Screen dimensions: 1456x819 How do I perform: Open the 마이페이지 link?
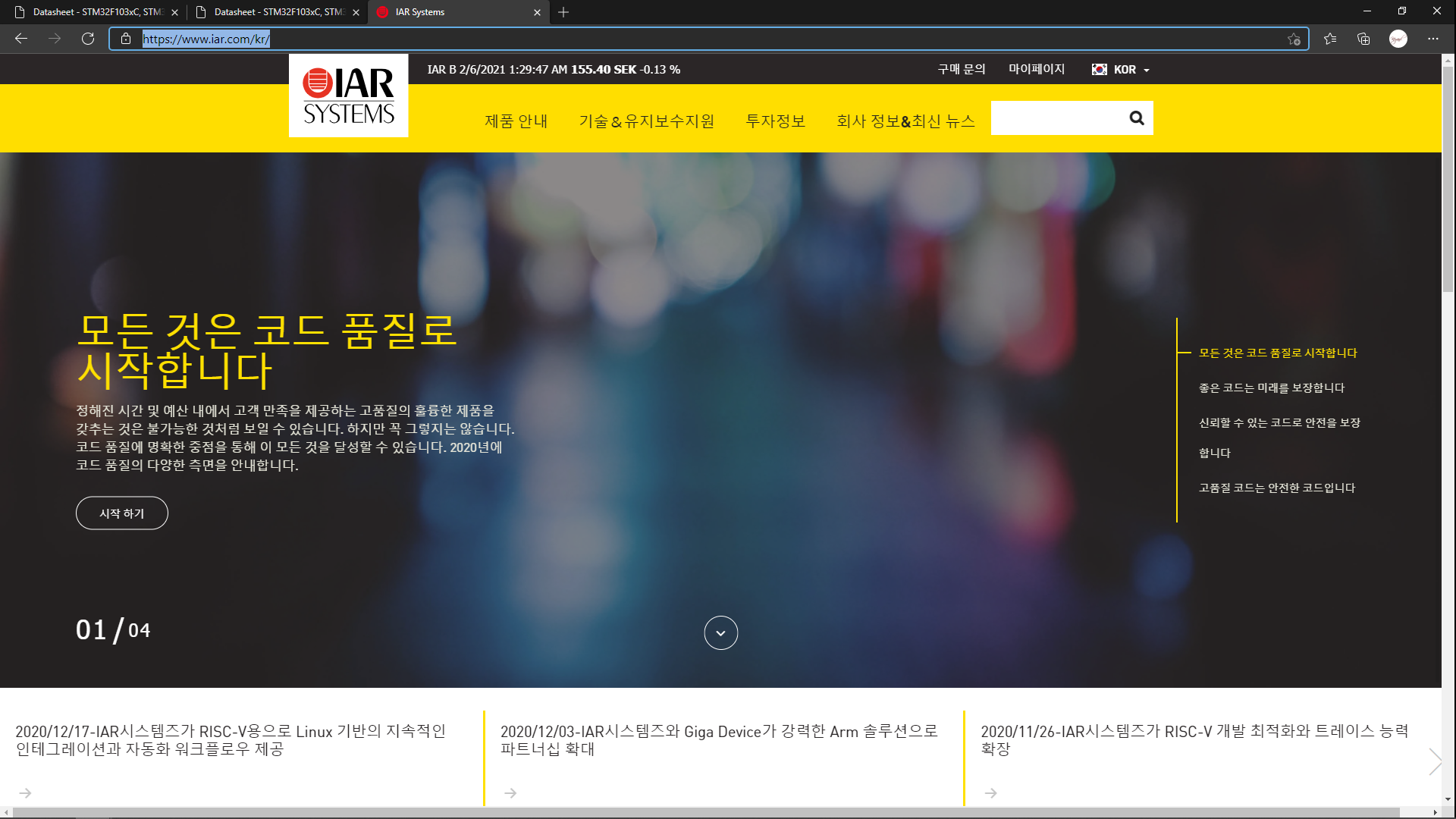click(x=1036, y=69)
